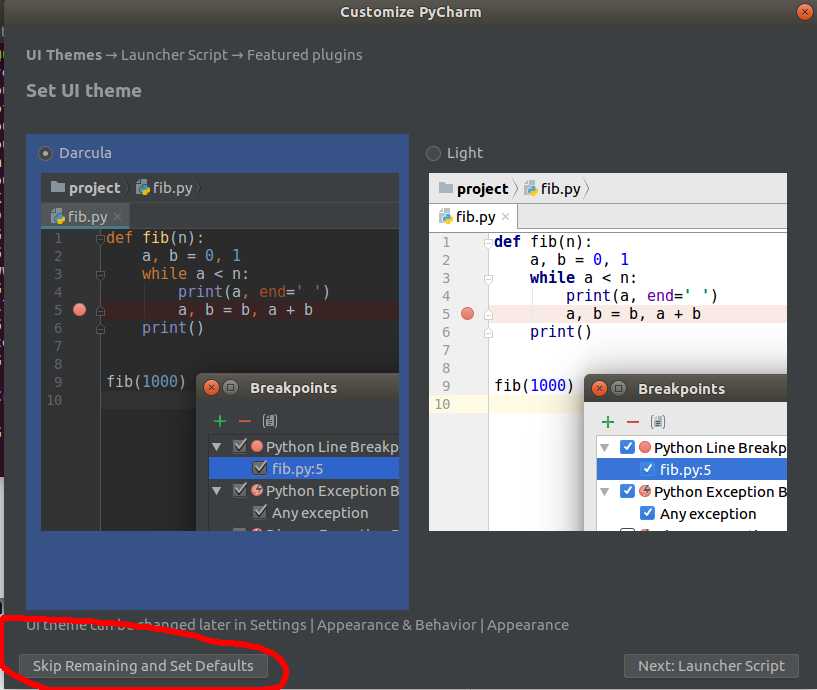This screenshot has height=690, width=817.
Task: Click the Darcula editor preview thumbnail
Action: (x=220, y=352)
